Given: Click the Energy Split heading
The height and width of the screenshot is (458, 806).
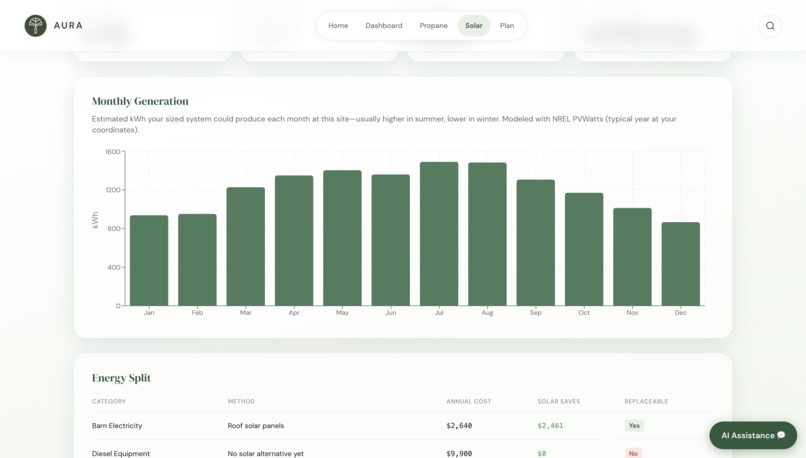Looking at the screenshot, I should [121, 378].
